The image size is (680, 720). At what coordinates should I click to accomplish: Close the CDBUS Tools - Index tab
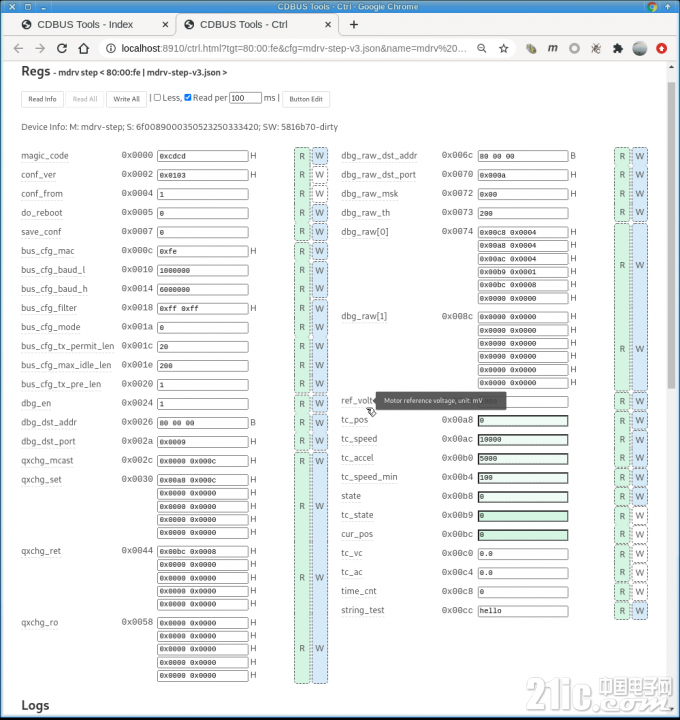pos(165,25)
